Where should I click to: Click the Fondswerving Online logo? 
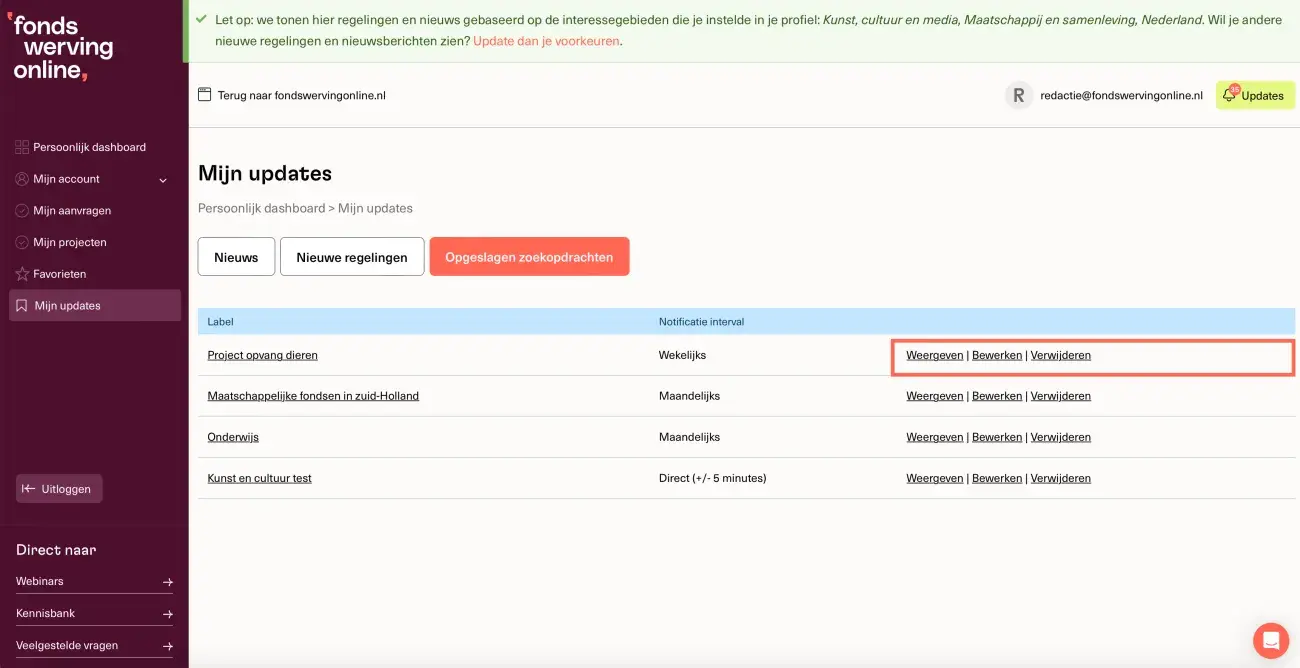(62, 48)
